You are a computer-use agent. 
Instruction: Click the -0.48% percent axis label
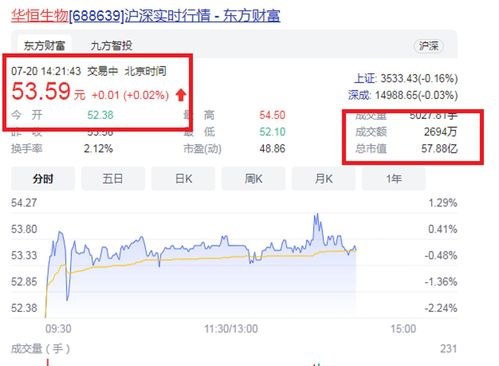click(x=441, y=256)
